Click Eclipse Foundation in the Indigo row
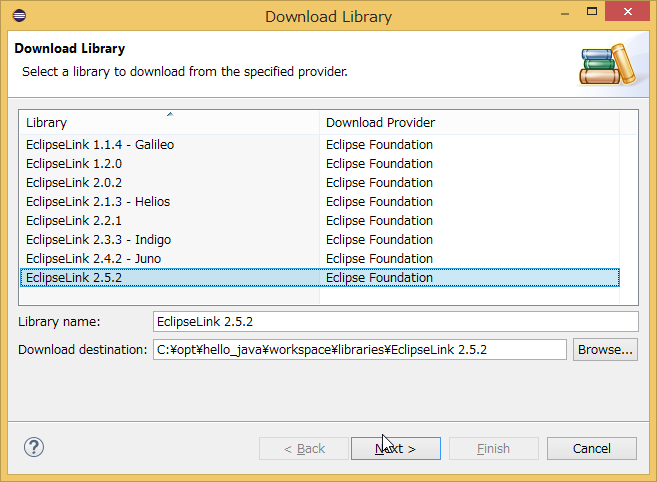This screenshot has width=657, height=482. pos(379,239)
